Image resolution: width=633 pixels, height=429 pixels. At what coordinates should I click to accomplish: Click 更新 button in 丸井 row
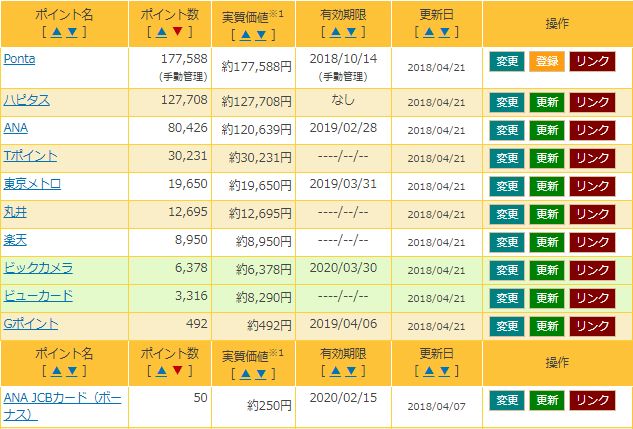point(547,214)
